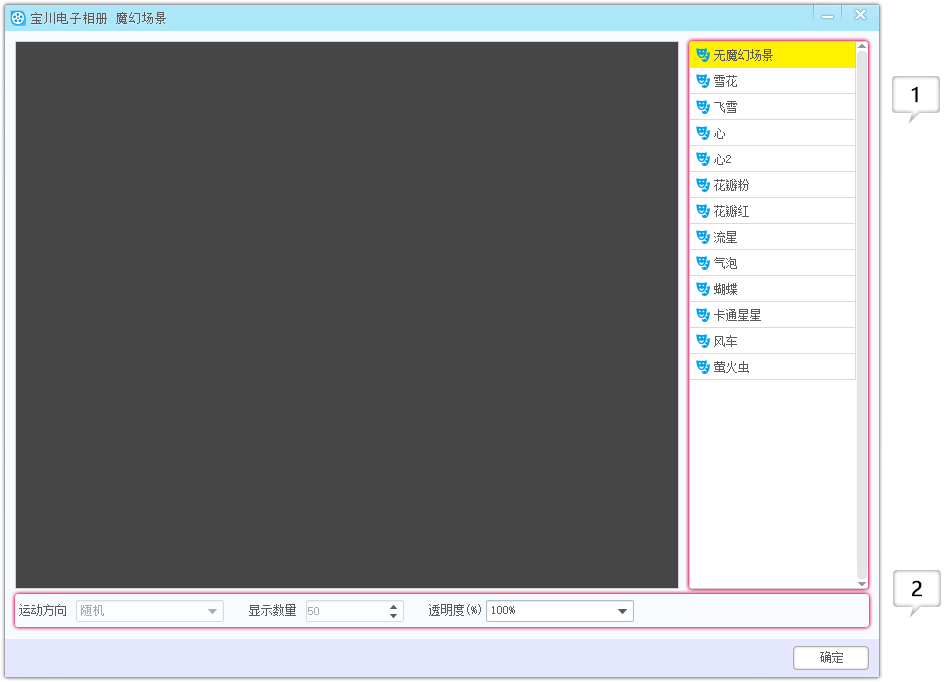The height and width of the screenshot is (682, 950).
Task: Select the 气泡 scene label
Action: [725, 263]
